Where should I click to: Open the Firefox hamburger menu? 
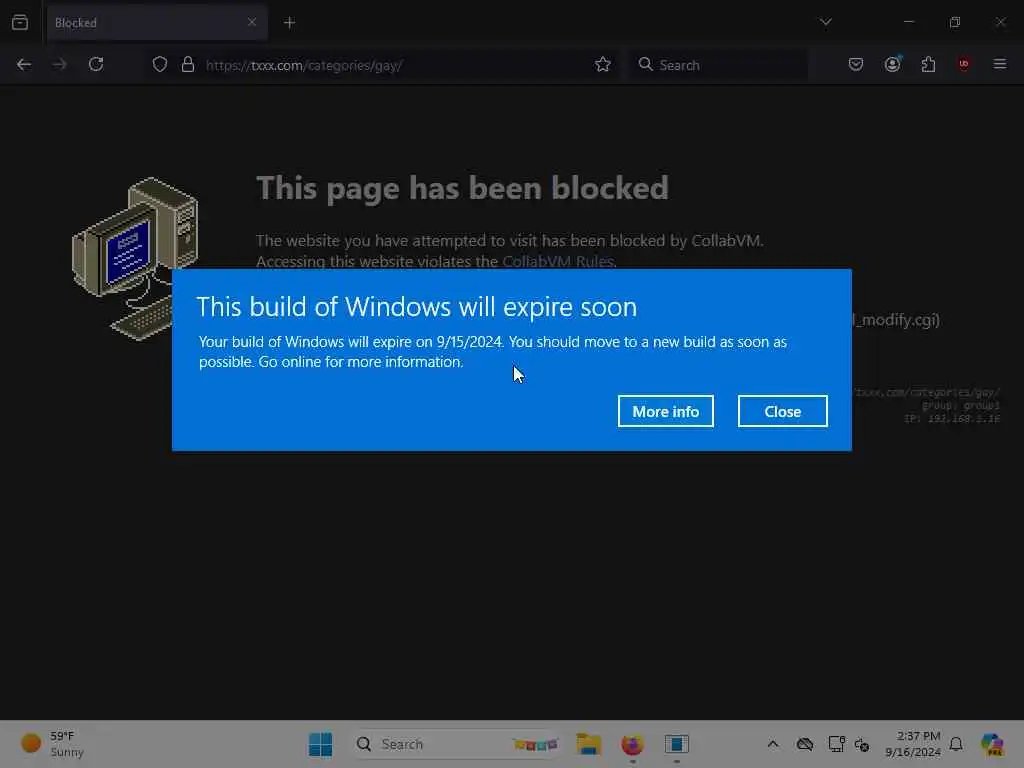(x=1000, y=65)
